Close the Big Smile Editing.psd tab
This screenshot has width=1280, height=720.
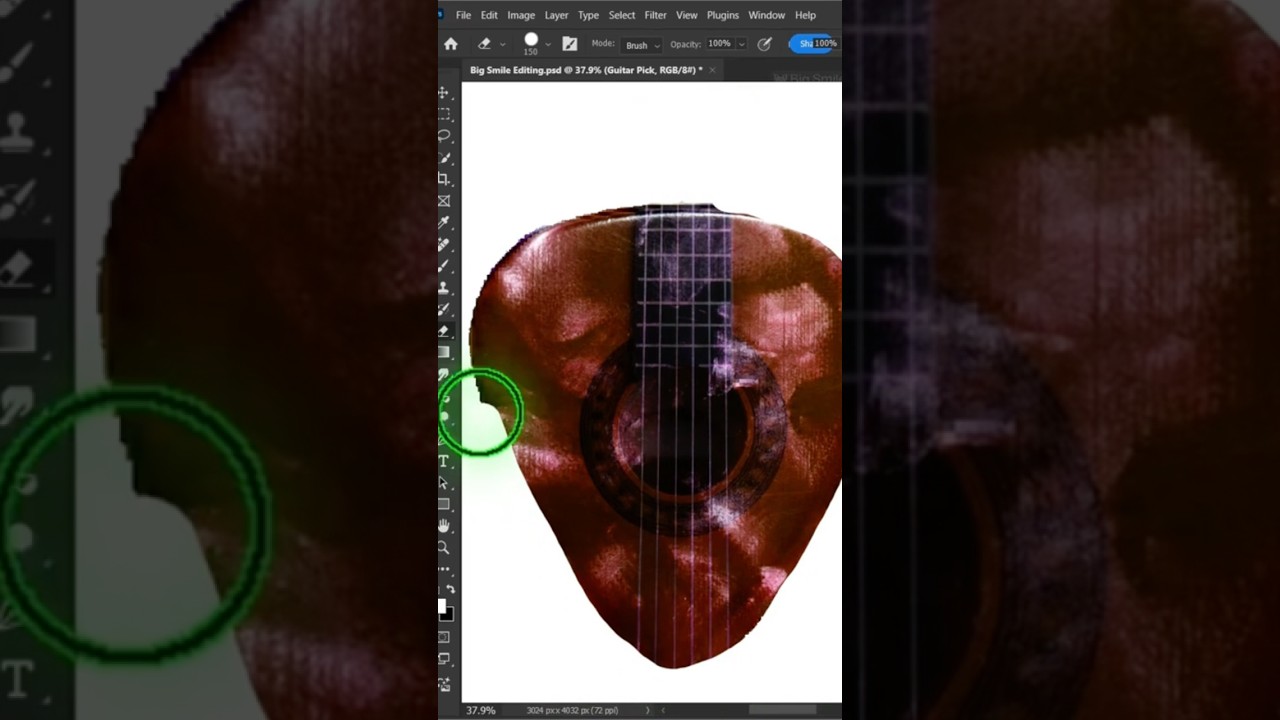coord(712,70)
